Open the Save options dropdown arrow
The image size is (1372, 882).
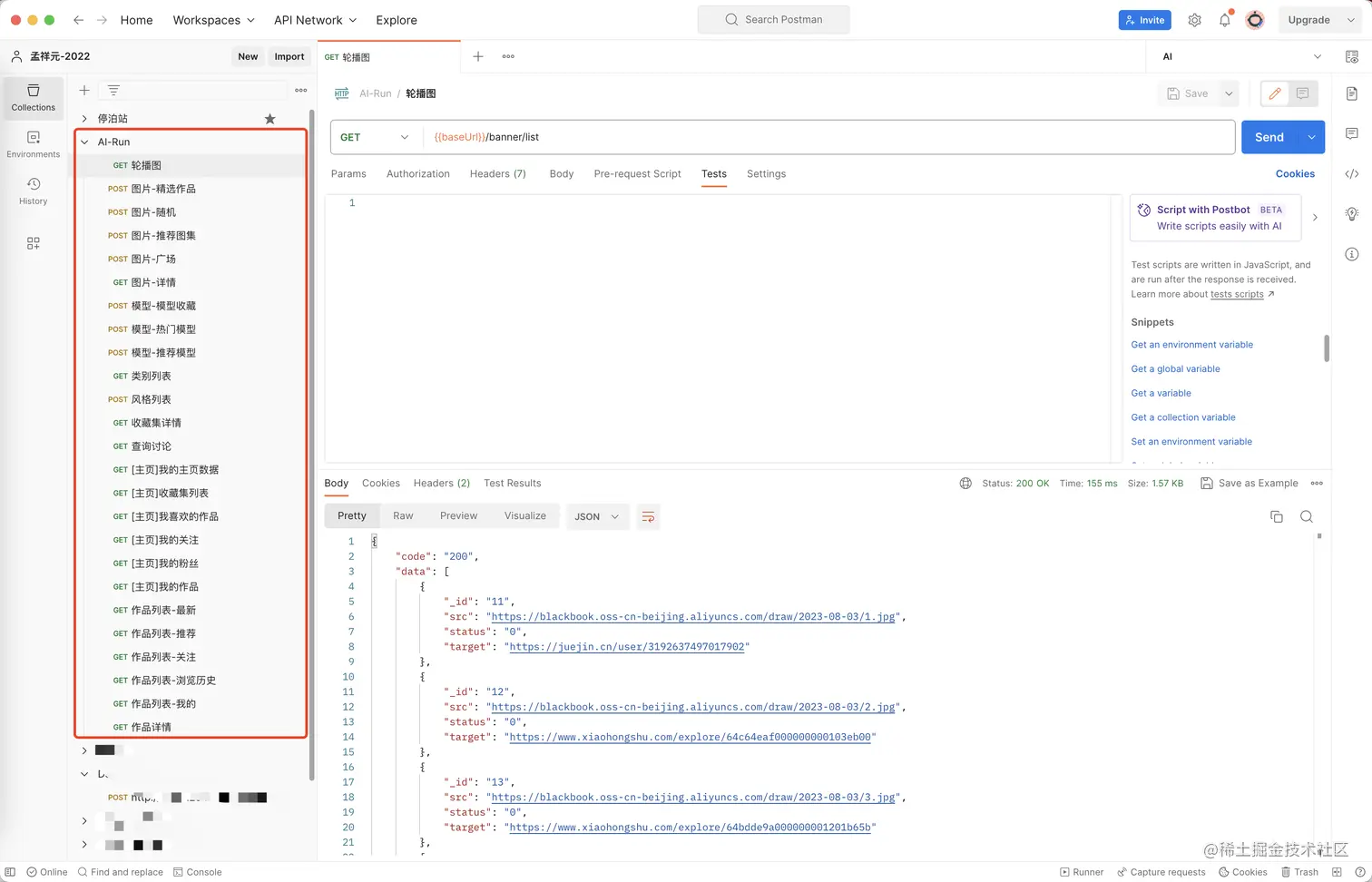[x=1229, y=93]
